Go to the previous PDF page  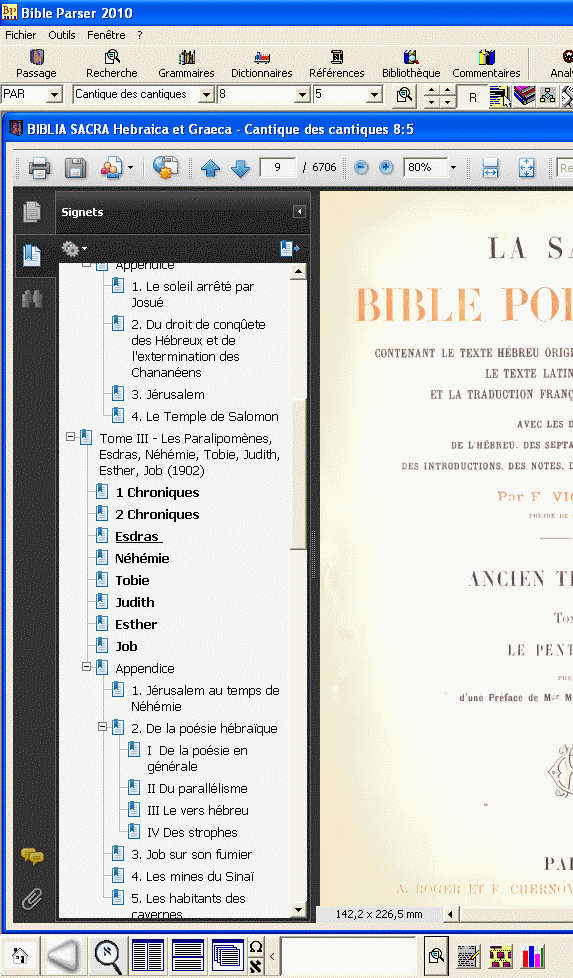pyautogui.click(x=210, y=168)
